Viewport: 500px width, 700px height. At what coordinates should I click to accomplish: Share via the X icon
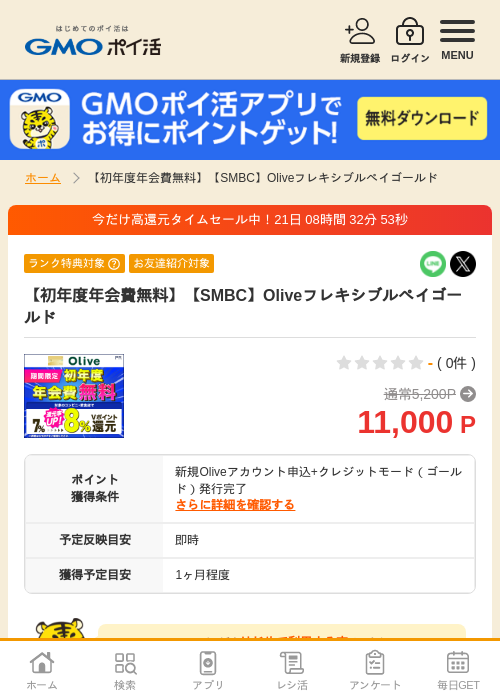pyautogui.click(x=463, y=264)
